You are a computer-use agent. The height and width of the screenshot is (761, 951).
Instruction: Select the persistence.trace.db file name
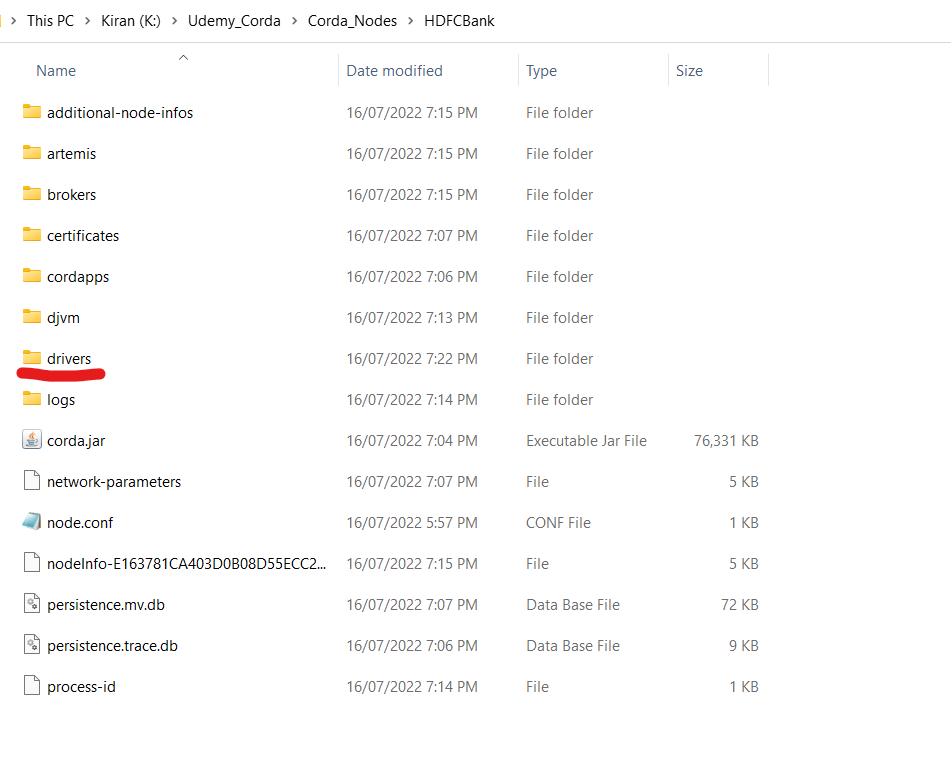[x=112, y=646]
